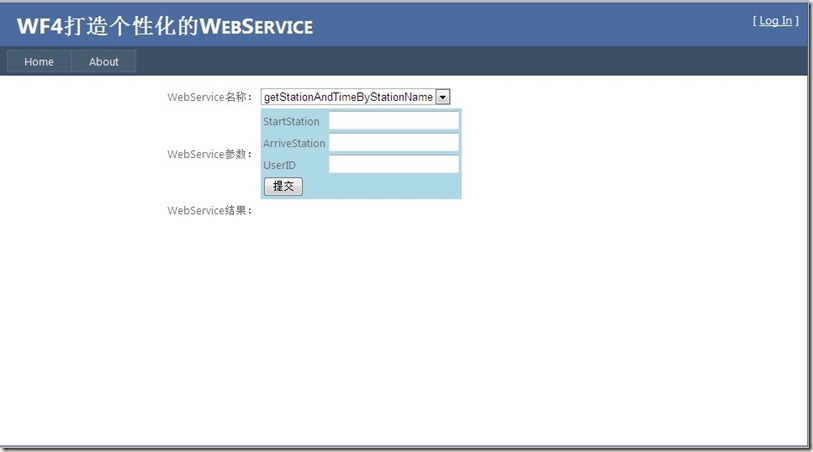
Task: Click the UserID label text
Action: coord(279,165)
